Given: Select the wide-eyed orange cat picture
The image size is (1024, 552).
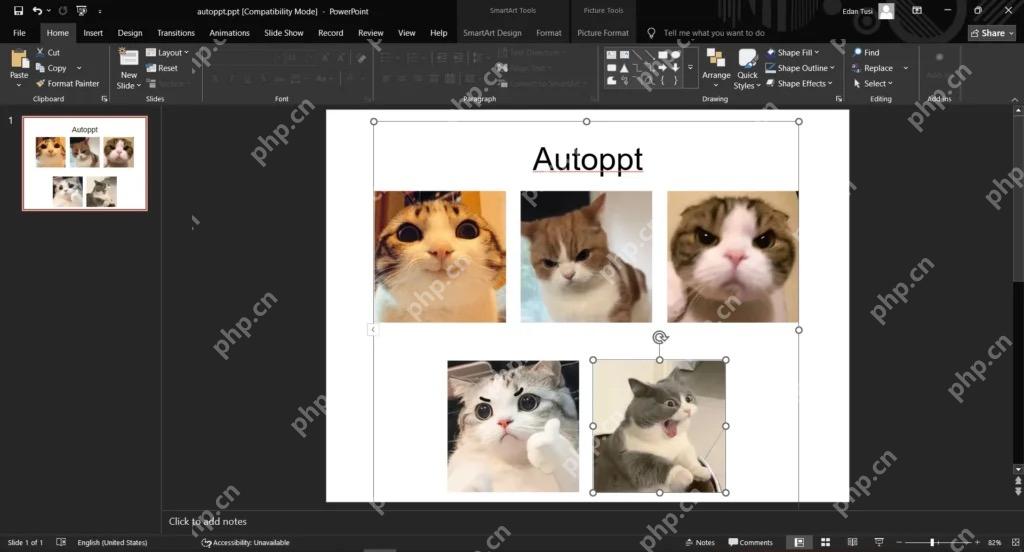Looking at the screenshot, I should tap(440, 256).
